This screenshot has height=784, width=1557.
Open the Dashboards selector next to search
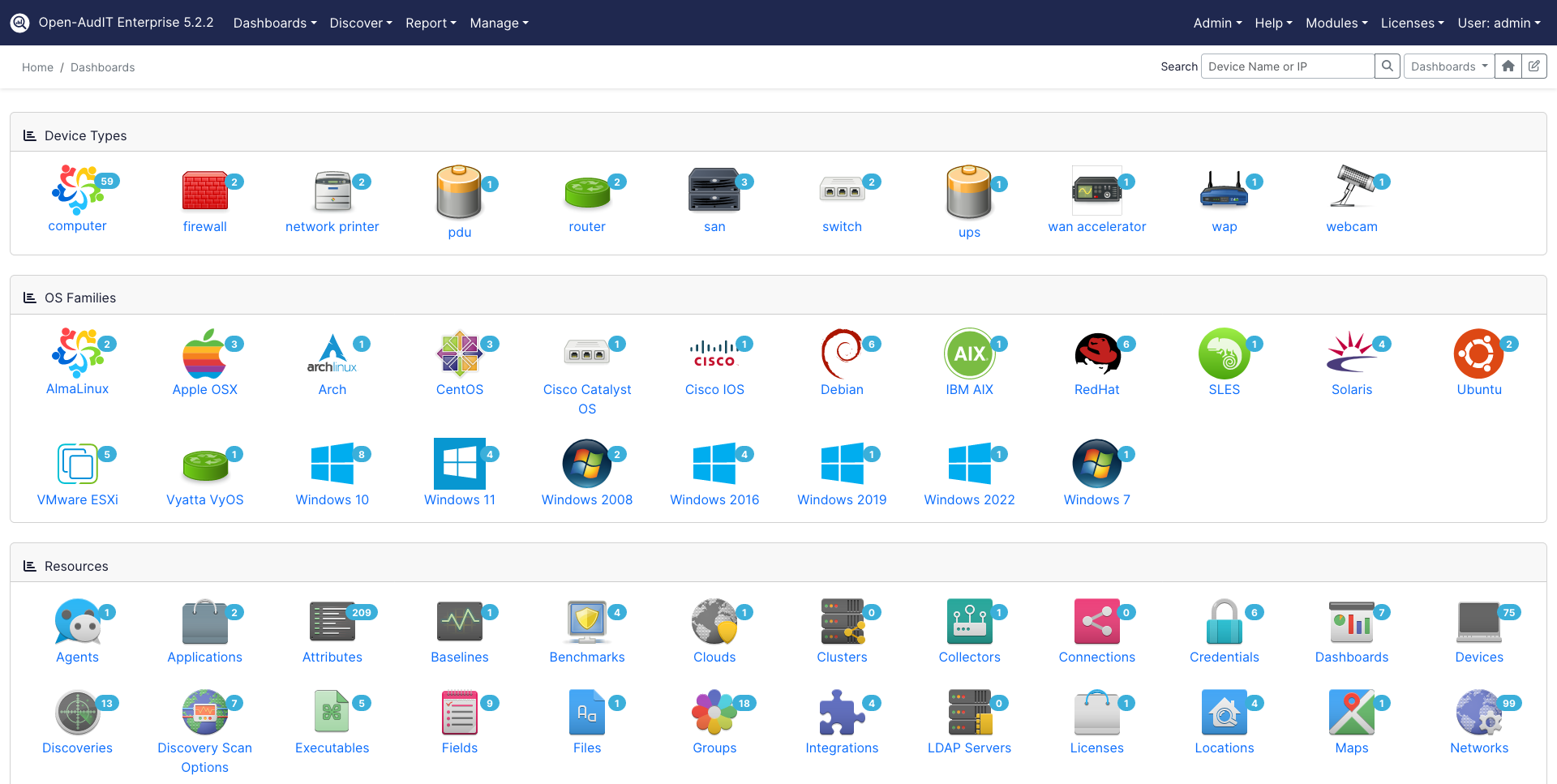coord(1448,66)
